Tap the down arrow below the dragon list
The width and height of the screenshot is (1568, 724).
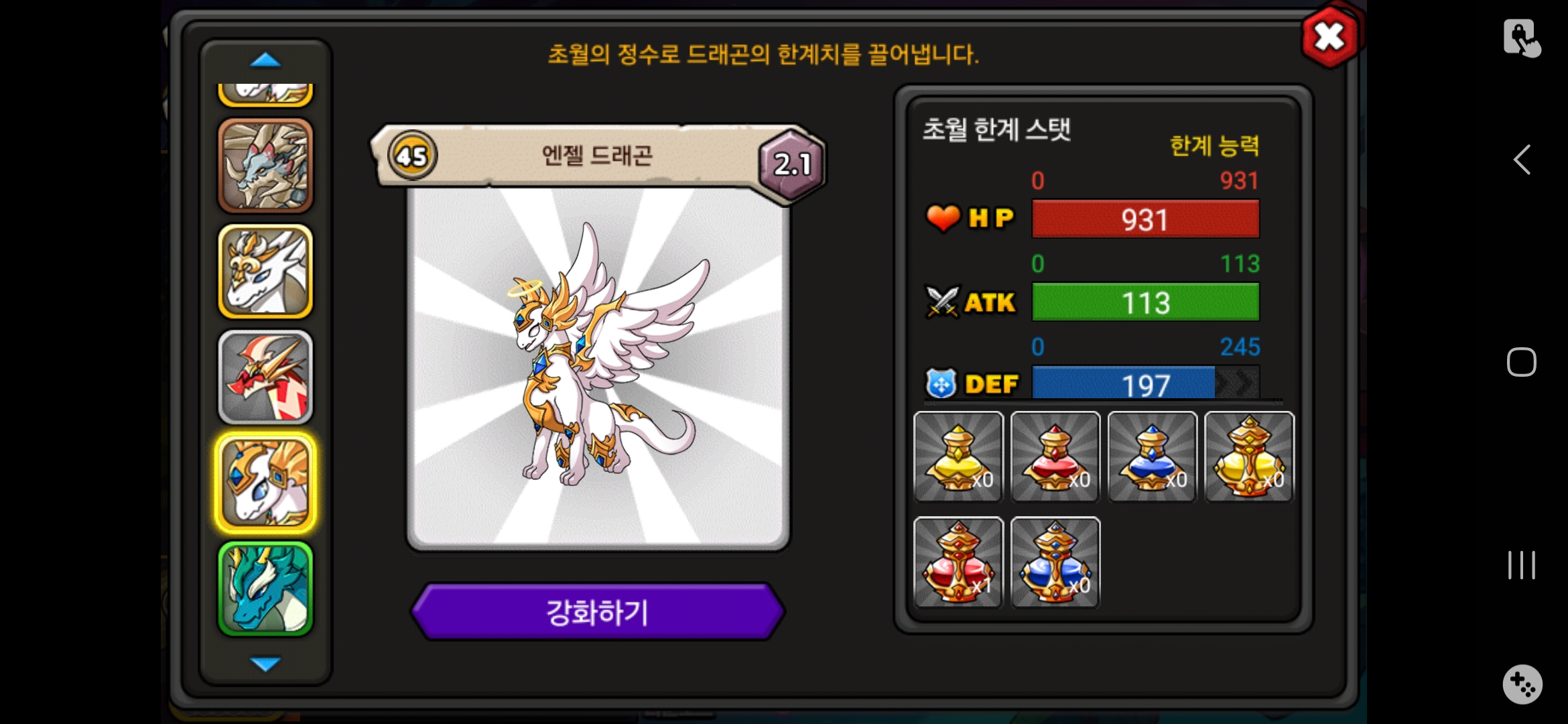(x=265, y=664)
